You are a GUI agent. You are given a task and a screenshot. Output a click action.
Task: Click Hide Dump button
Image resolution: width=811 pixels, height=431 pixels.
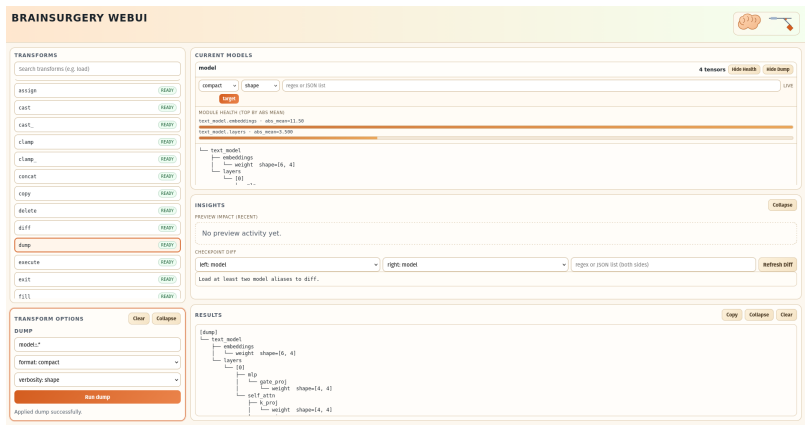pos(778,69)
